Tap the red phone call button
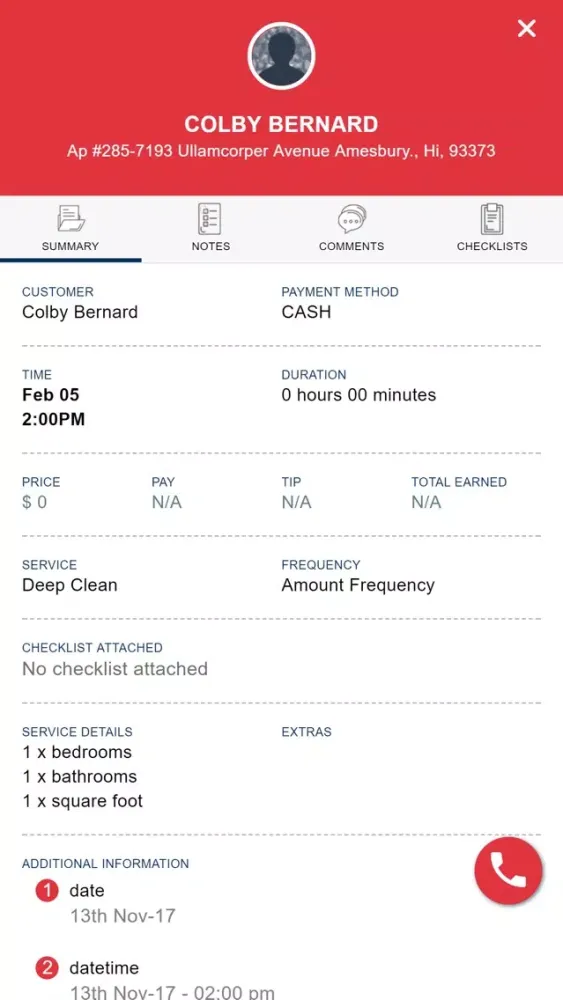Image resolution: width=563 pixels, height=1000 pixels. tap(508, 870)
